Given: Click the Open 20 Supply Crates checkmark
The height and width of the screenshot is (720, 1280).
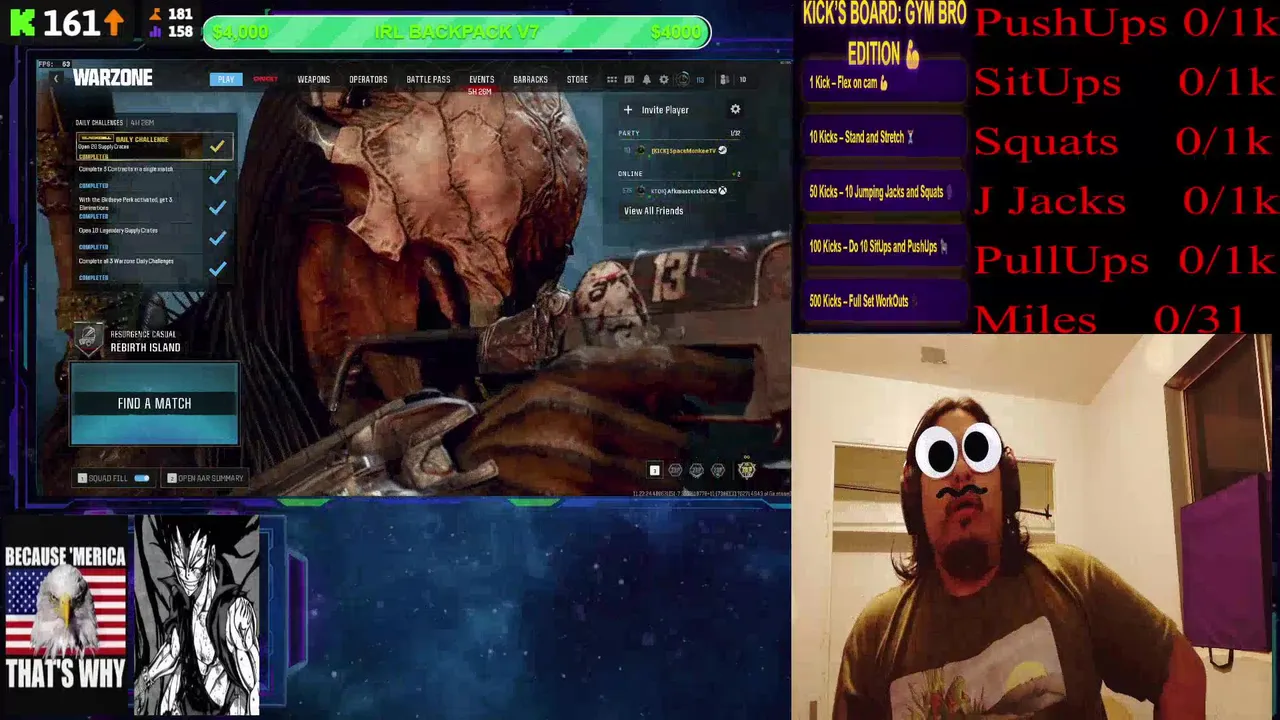Looking at the screenshot, I should point(217,147).
